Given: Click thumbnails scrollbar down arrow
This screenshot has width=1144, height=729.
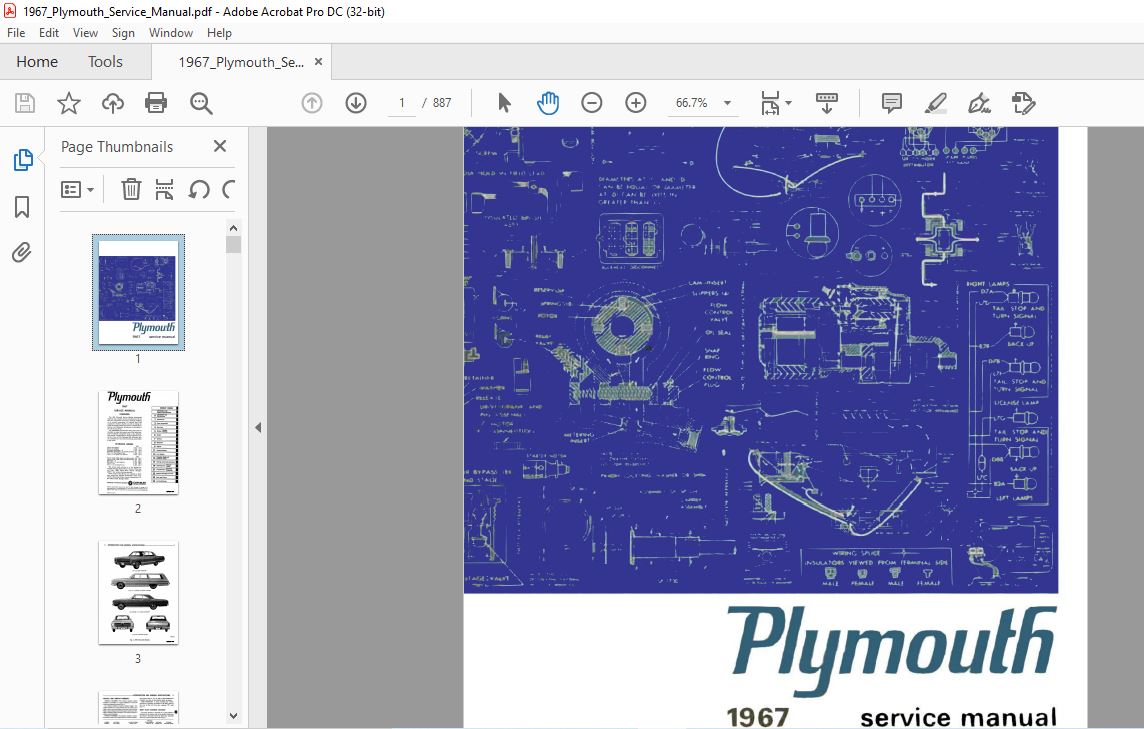Looking at the screenshot, I should (233, 716).
